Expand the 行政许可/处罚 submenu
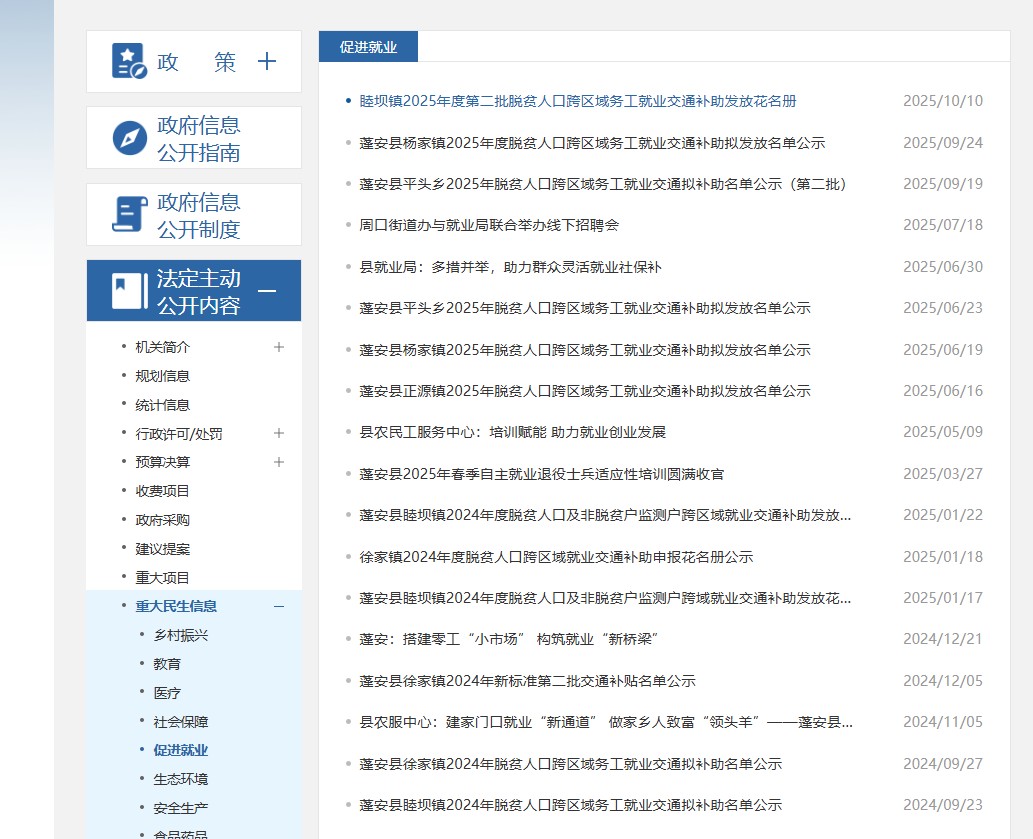Viewport: 1033px width, 839px height. click(x=279, y=433)
